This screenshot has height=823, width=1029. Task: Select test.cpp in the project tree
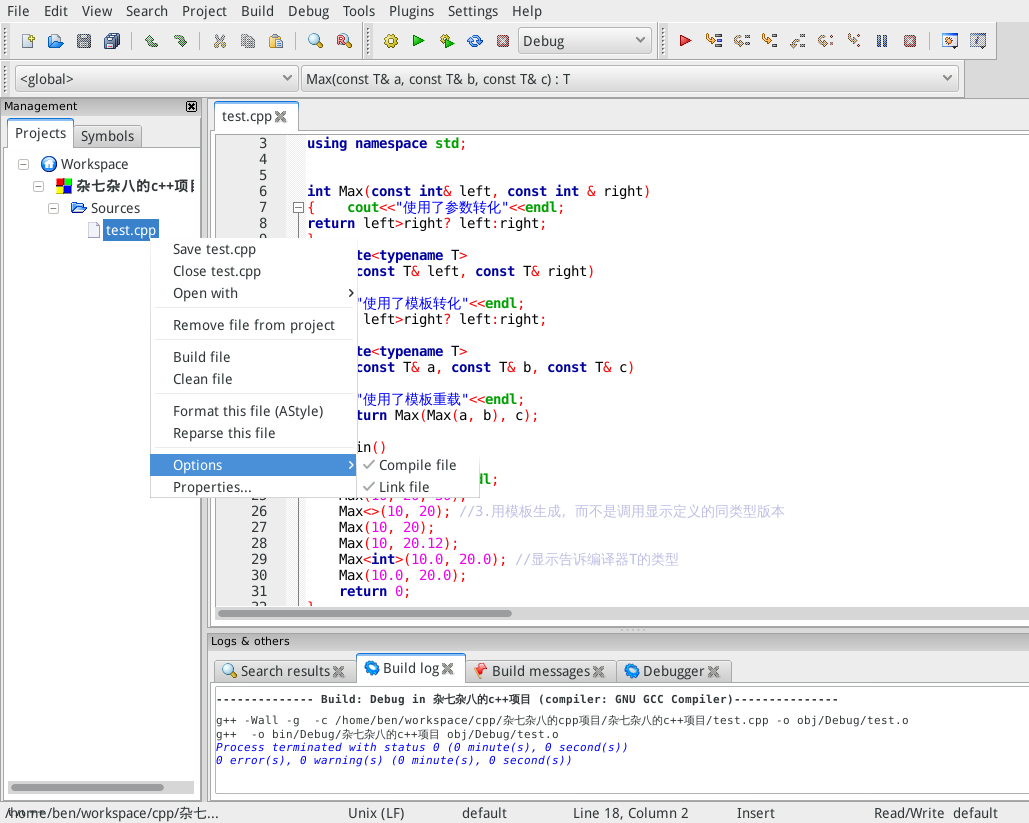131,230
